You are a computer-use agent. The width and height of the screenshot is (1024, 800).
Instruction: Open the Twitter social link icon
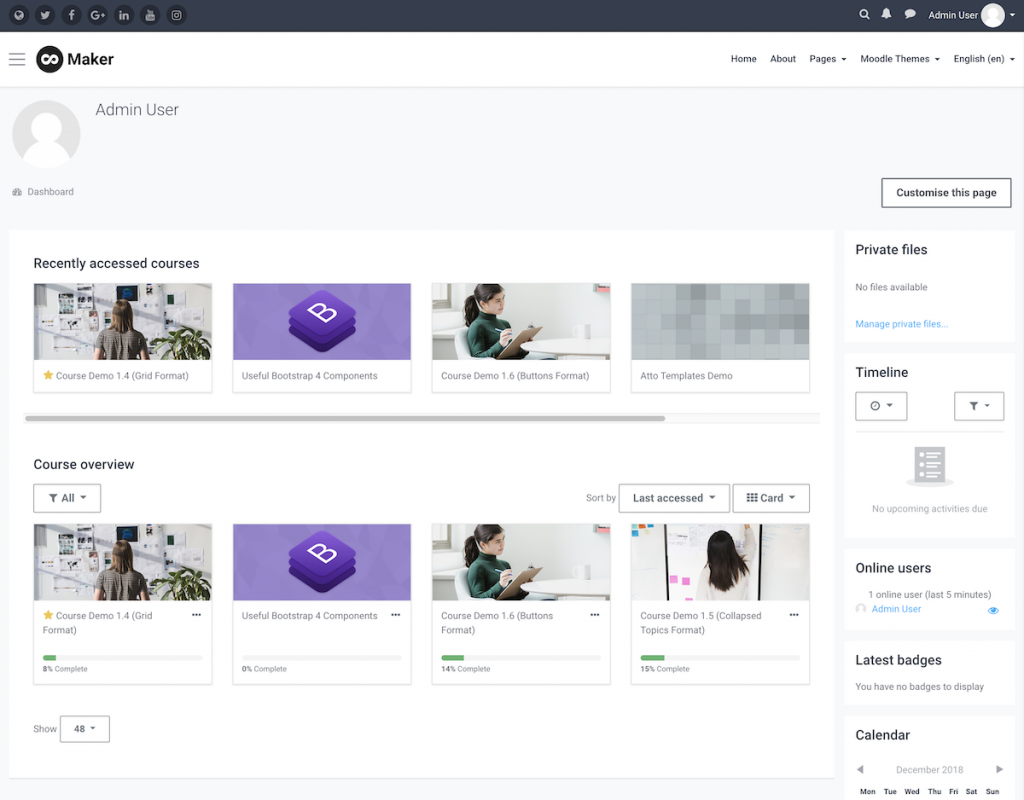tap(45, 15)
